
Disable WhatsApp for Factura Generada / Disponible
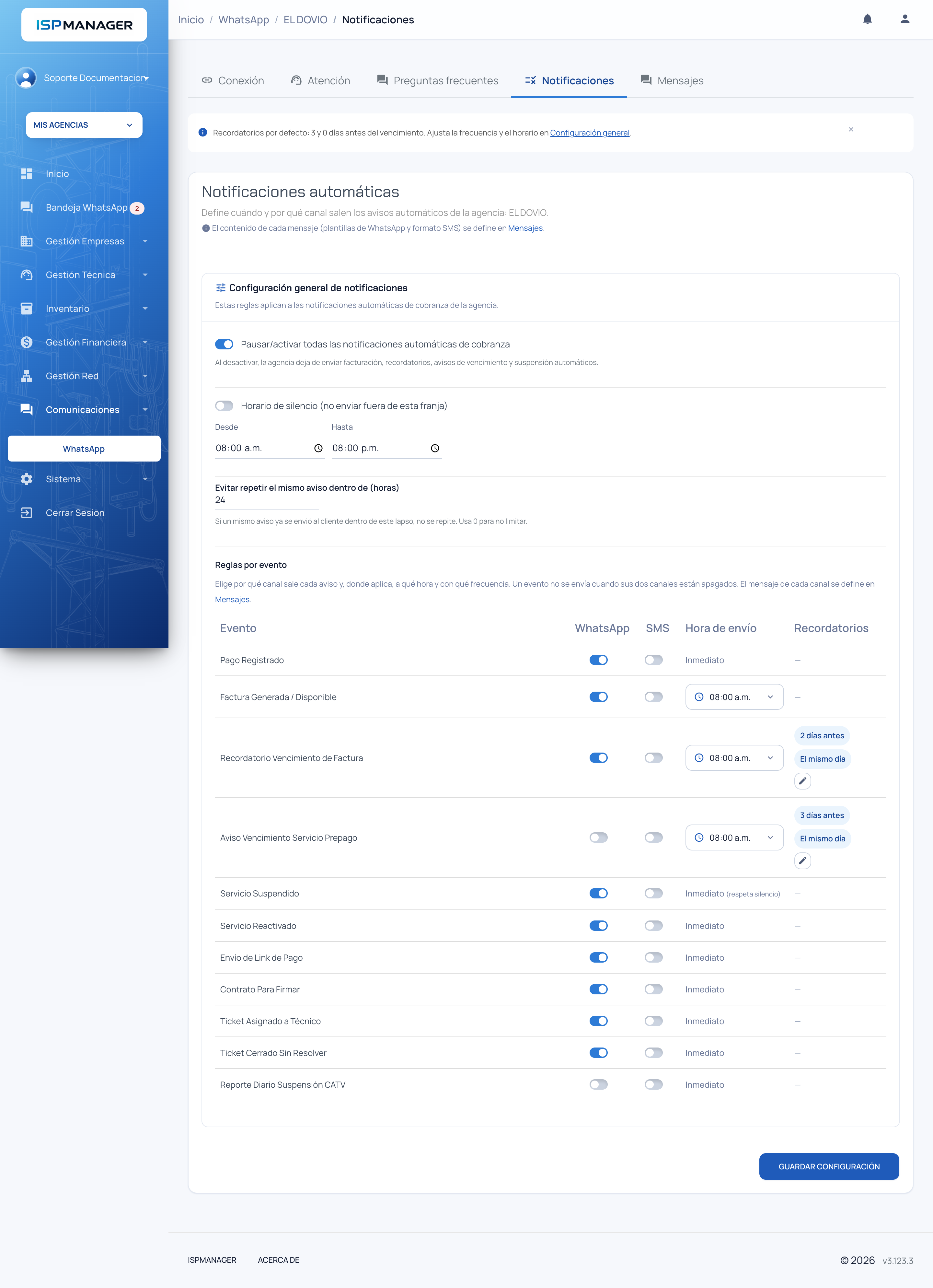pyautogui.click(x=599, y=697)
